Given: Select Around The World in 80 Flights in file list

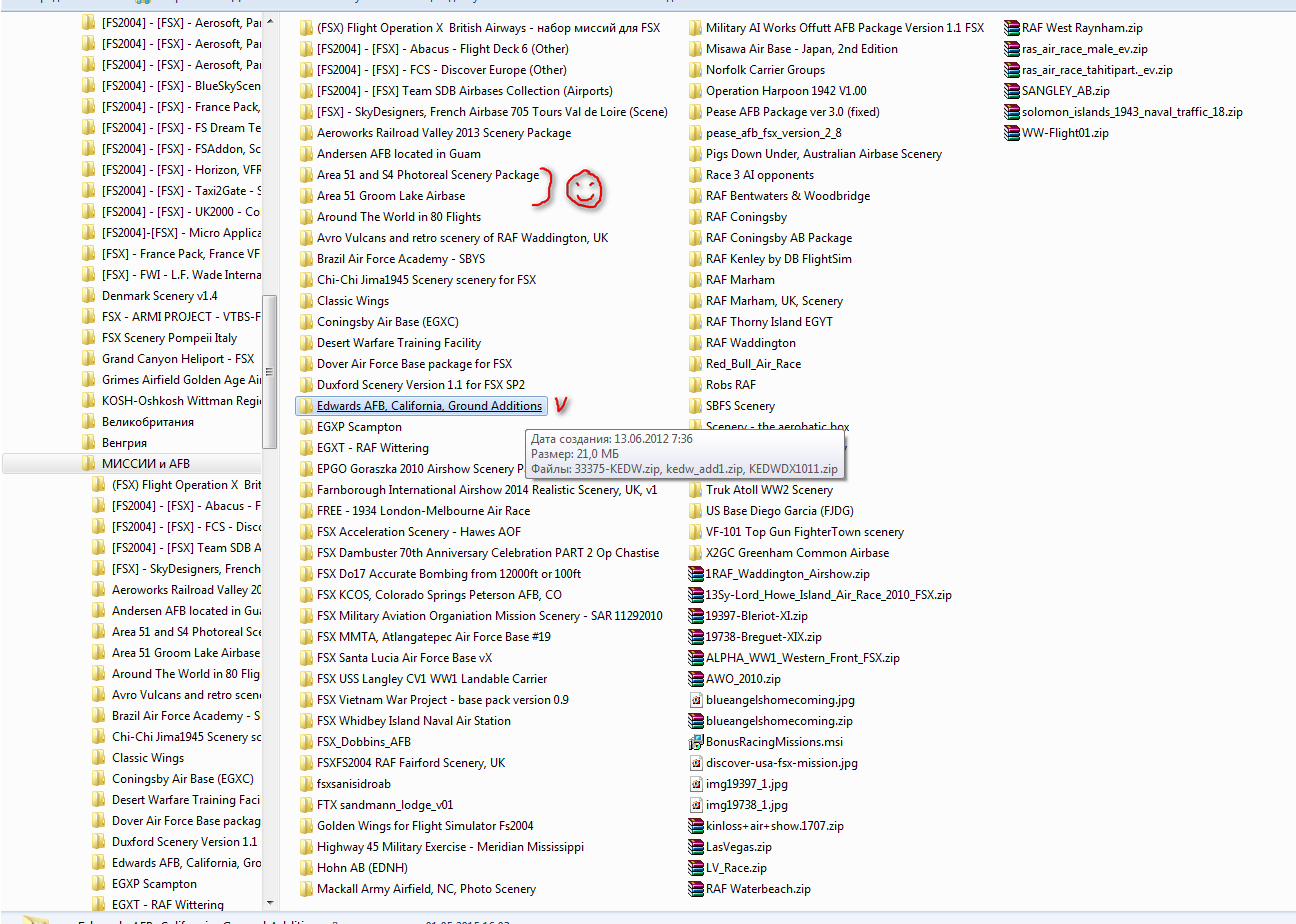Looking at the screenshot, I should pos(399,217).
